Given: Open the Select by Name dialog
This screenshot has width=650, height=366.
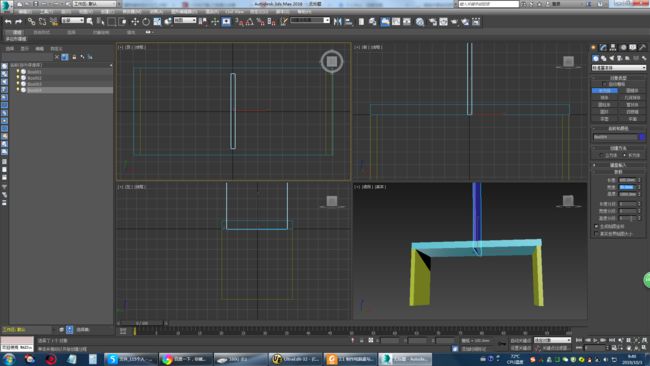Looking at the screenshot, I should (x=100, y=22).
